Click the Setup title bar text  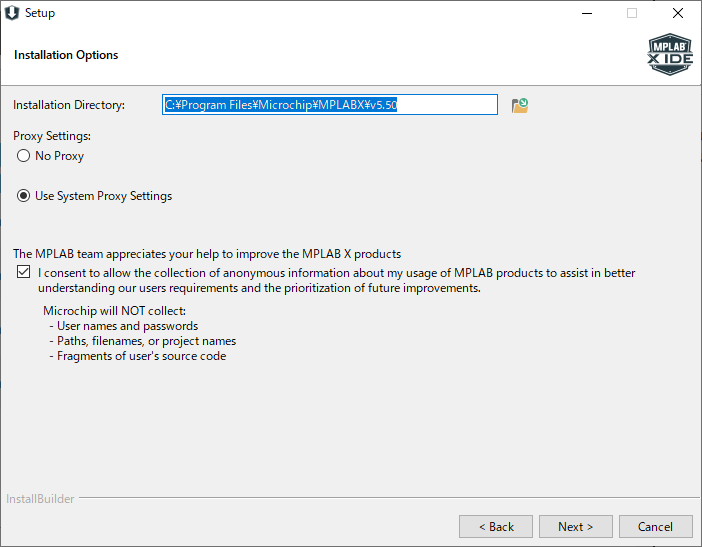40,13
